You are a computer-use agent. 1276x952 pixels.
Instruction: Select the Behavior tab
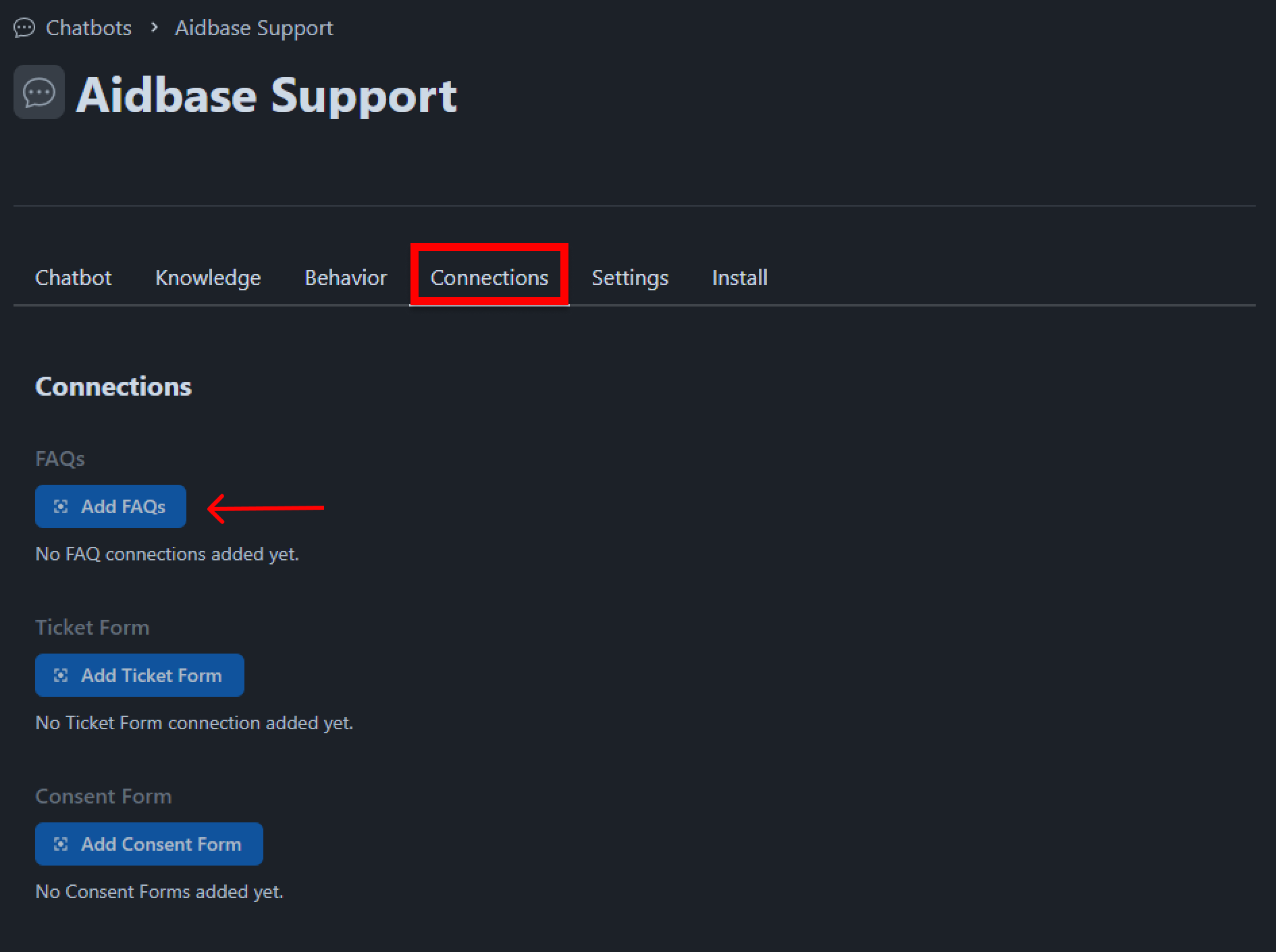click(346, 277)
